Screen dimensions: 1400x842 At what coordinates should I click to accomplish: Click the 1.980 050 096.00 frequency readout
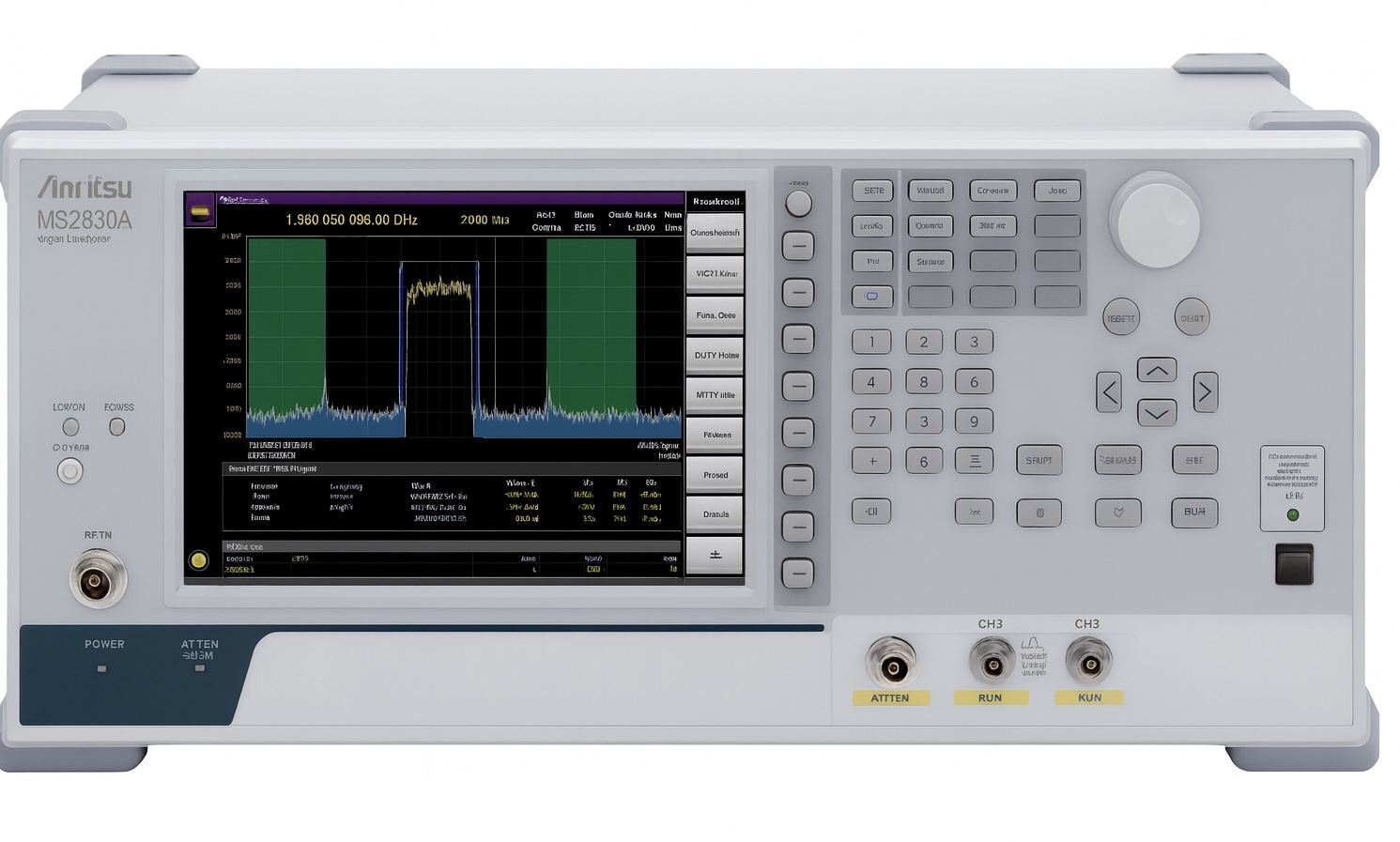351,220
